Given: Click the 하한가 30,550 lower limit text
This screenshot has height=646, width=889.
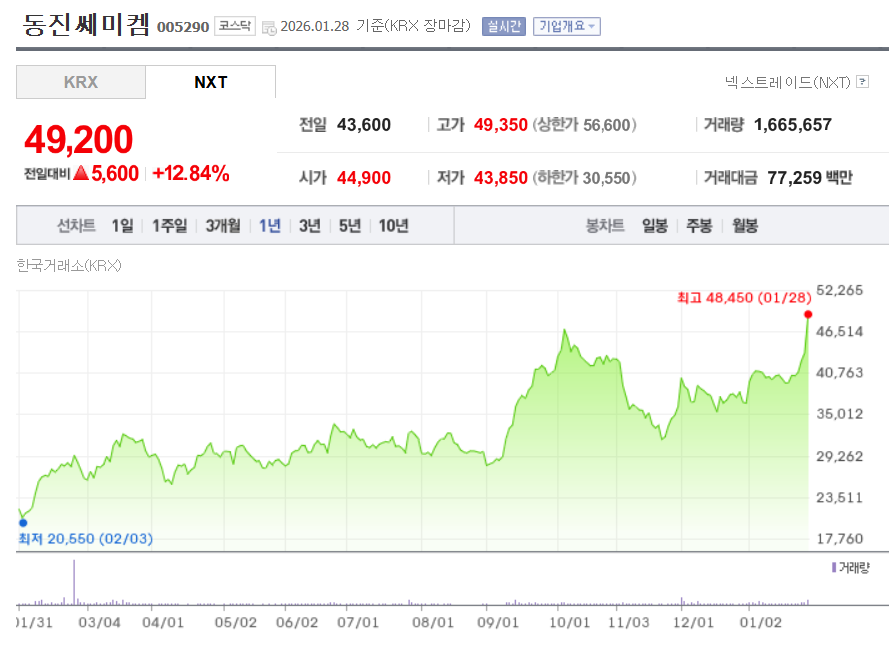Looking at the screenshot, I should pos(584,178).
